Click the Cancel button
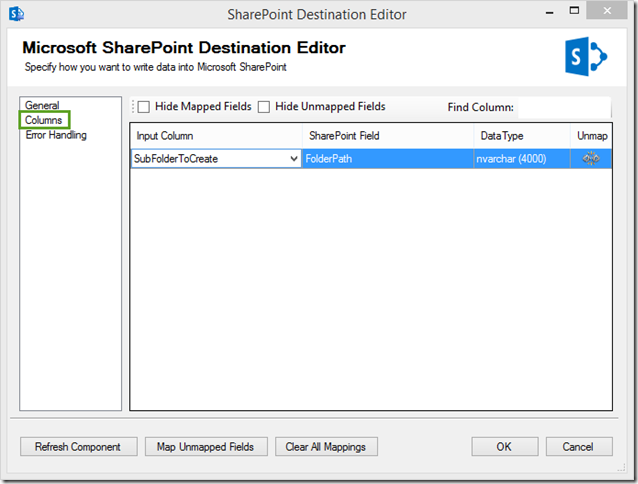This screenshot has width=638, height=484. [579, 447]
